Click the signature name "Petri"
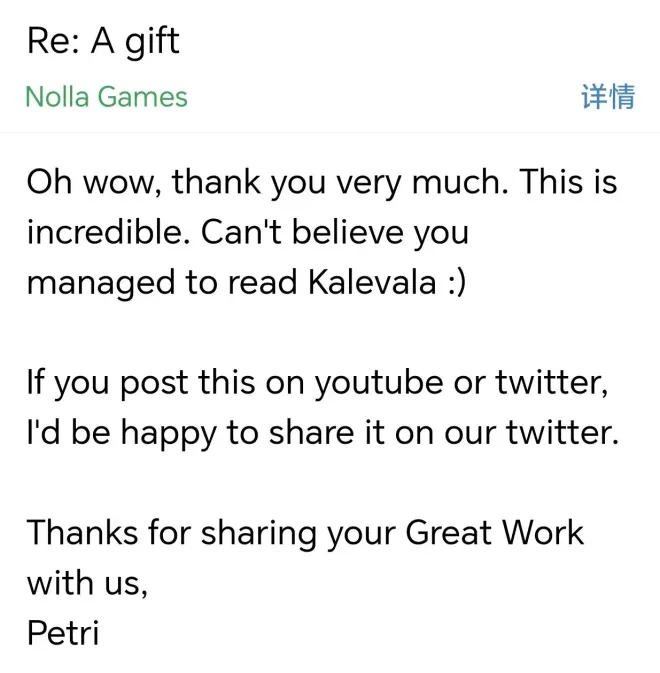 (x=62, y=632)
